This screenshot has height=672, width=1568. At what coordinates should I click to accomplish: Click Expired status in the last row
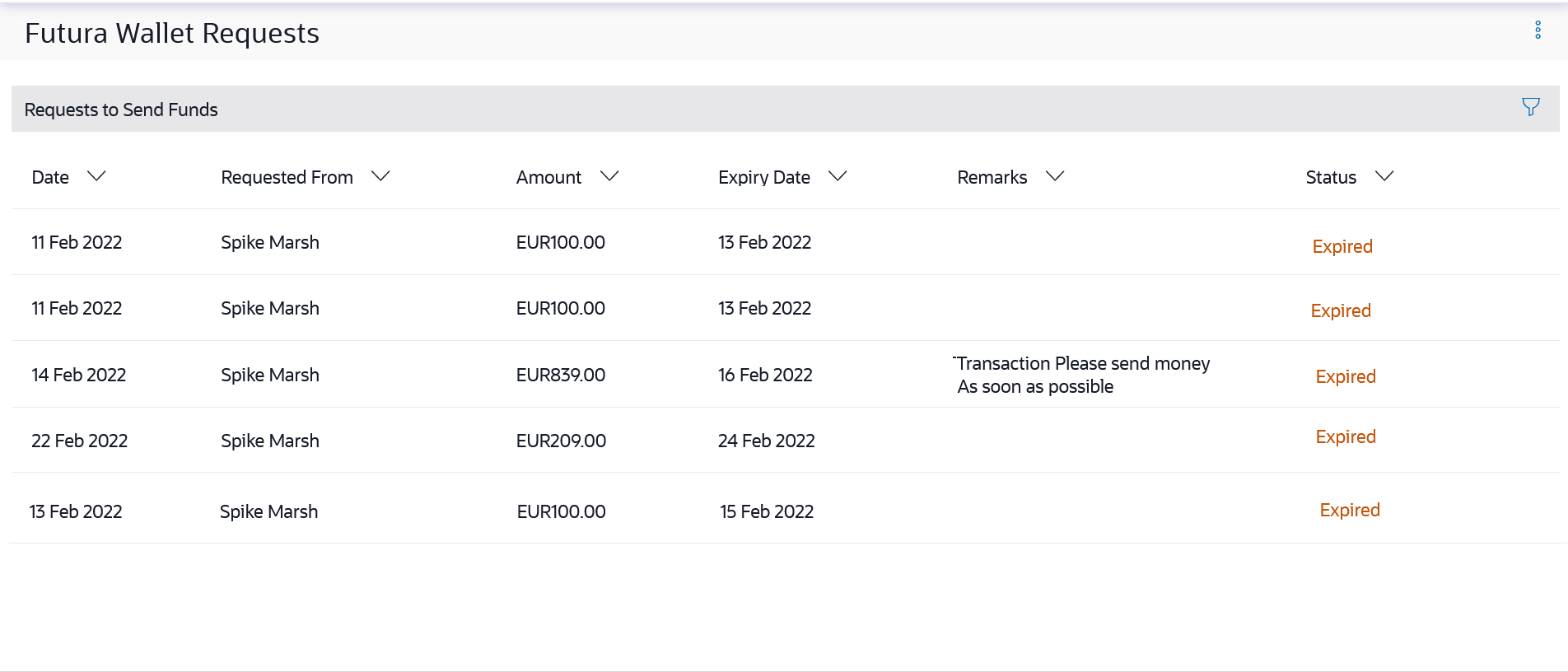pos(1349,510)
